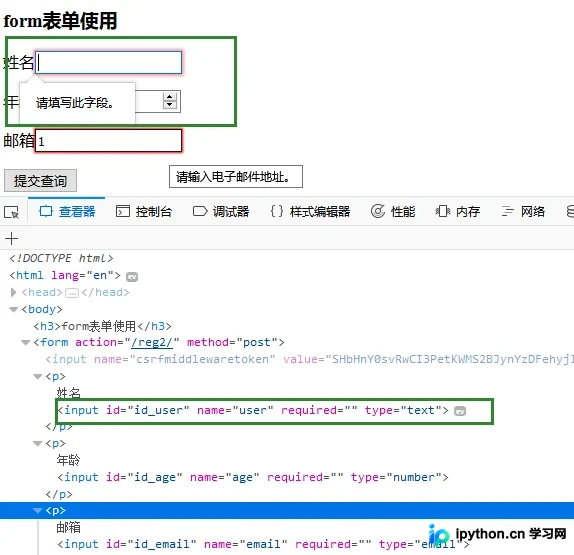This screenshot has height=555, width=574.
Task: Click into the 邮箱 email input field
Action: coord(108,141)
